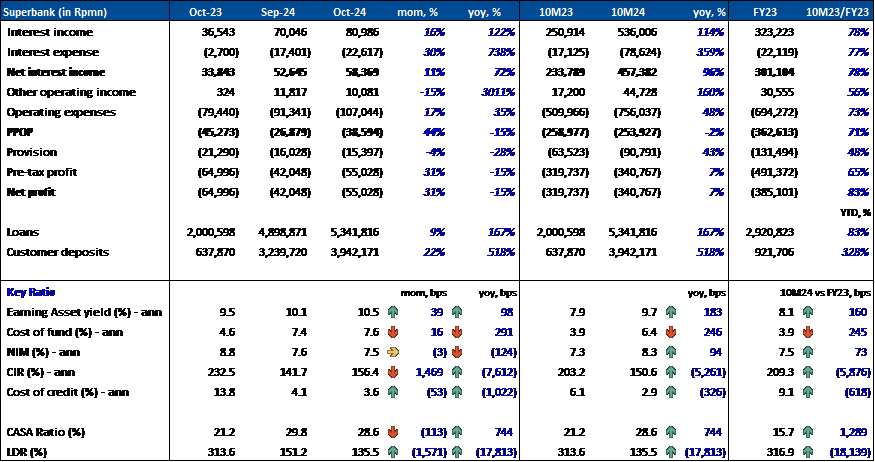Click the 'Operating expenses' row label
Image resolution: width=875 pixels, height=462 pixels.
61,112
